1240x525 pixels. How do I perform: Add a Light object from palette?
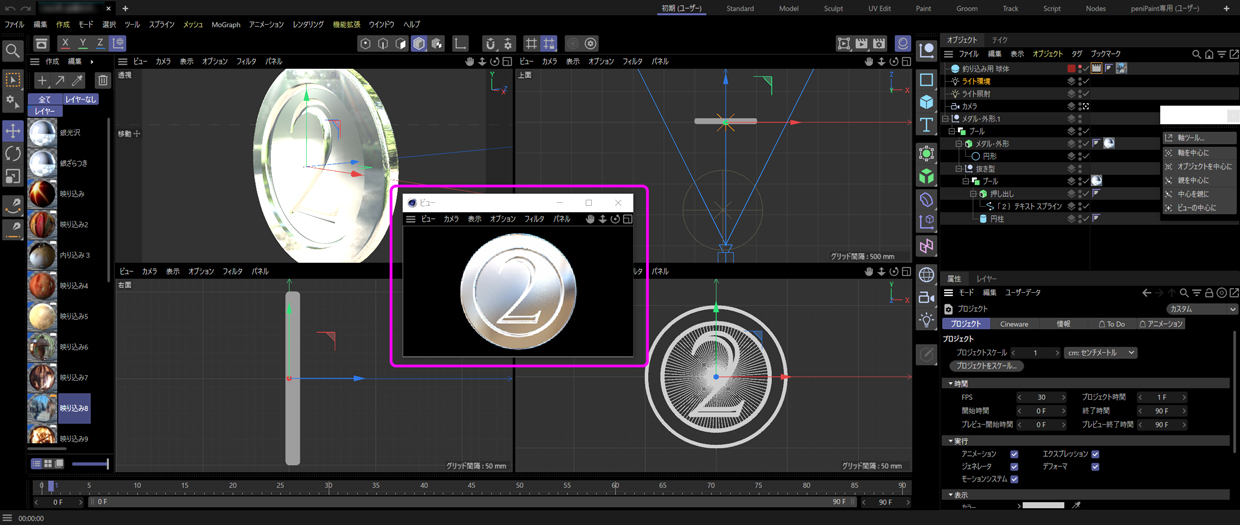tap(927, 319)
